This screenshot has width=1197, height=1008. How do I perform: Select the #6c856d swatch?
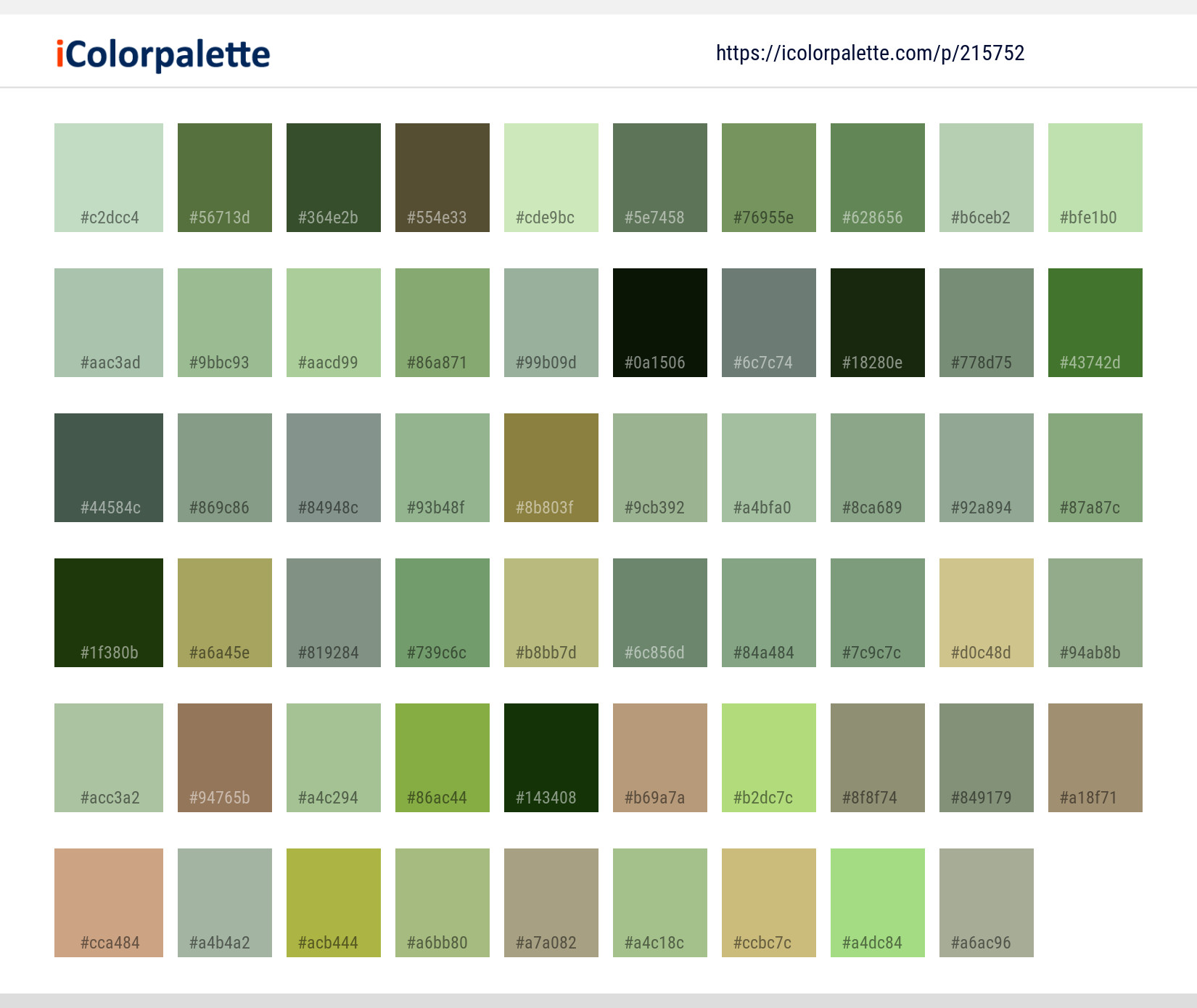click(x=660, y=613)
